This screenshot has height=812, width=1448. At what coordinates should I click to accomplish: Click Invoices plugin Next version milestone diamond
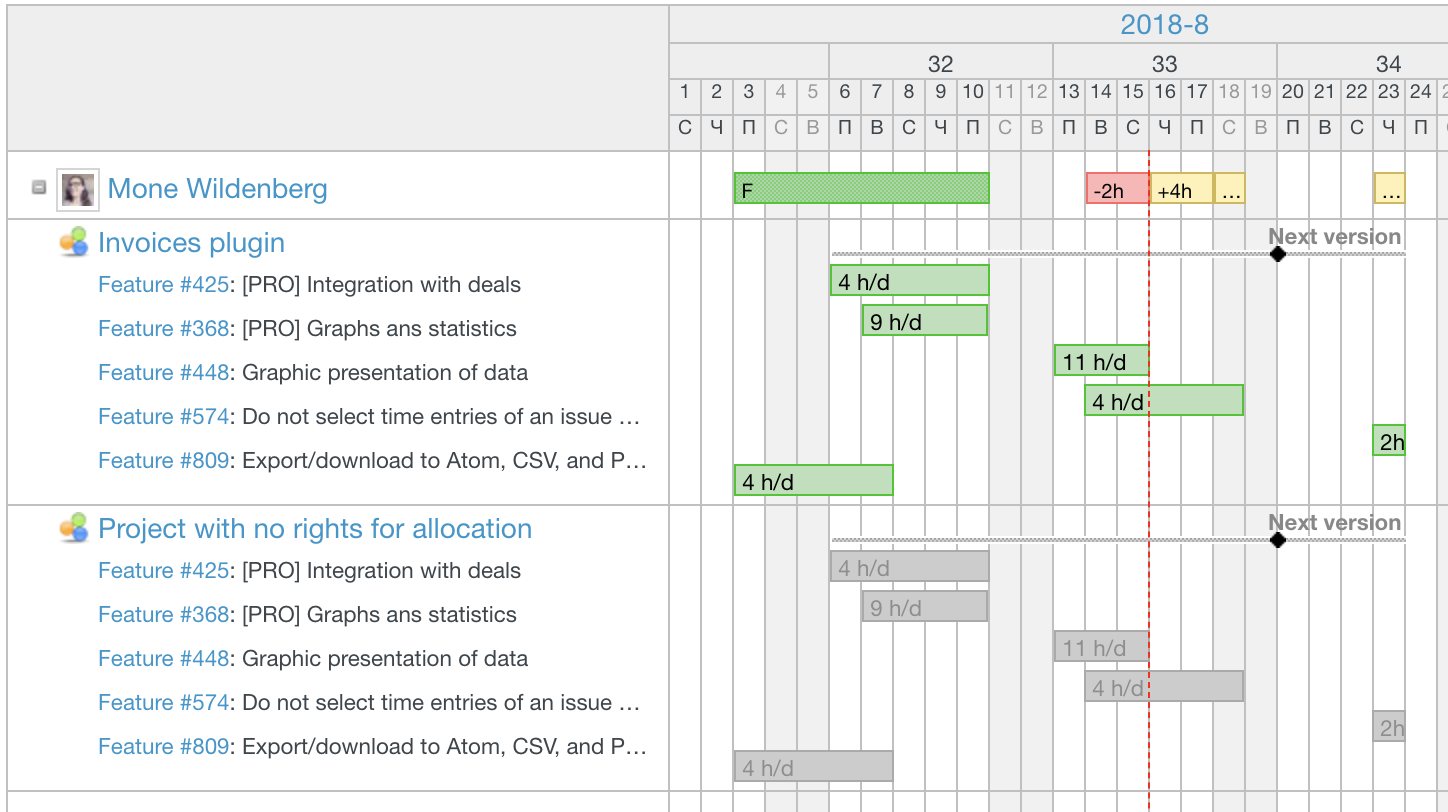[1277, 254]
